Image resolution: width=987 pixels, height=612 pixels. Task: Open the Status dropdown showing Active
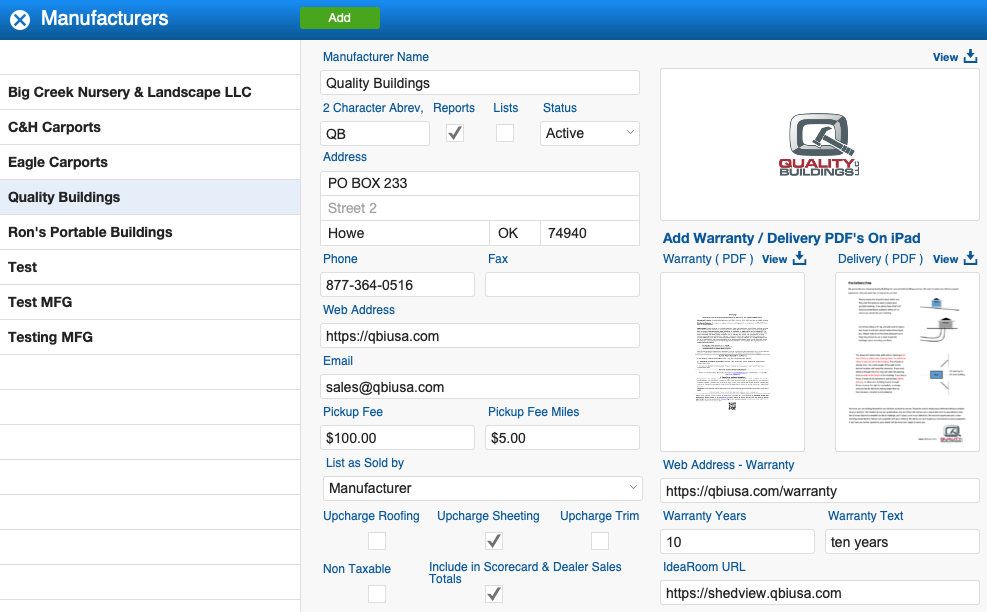pos(590,133)
